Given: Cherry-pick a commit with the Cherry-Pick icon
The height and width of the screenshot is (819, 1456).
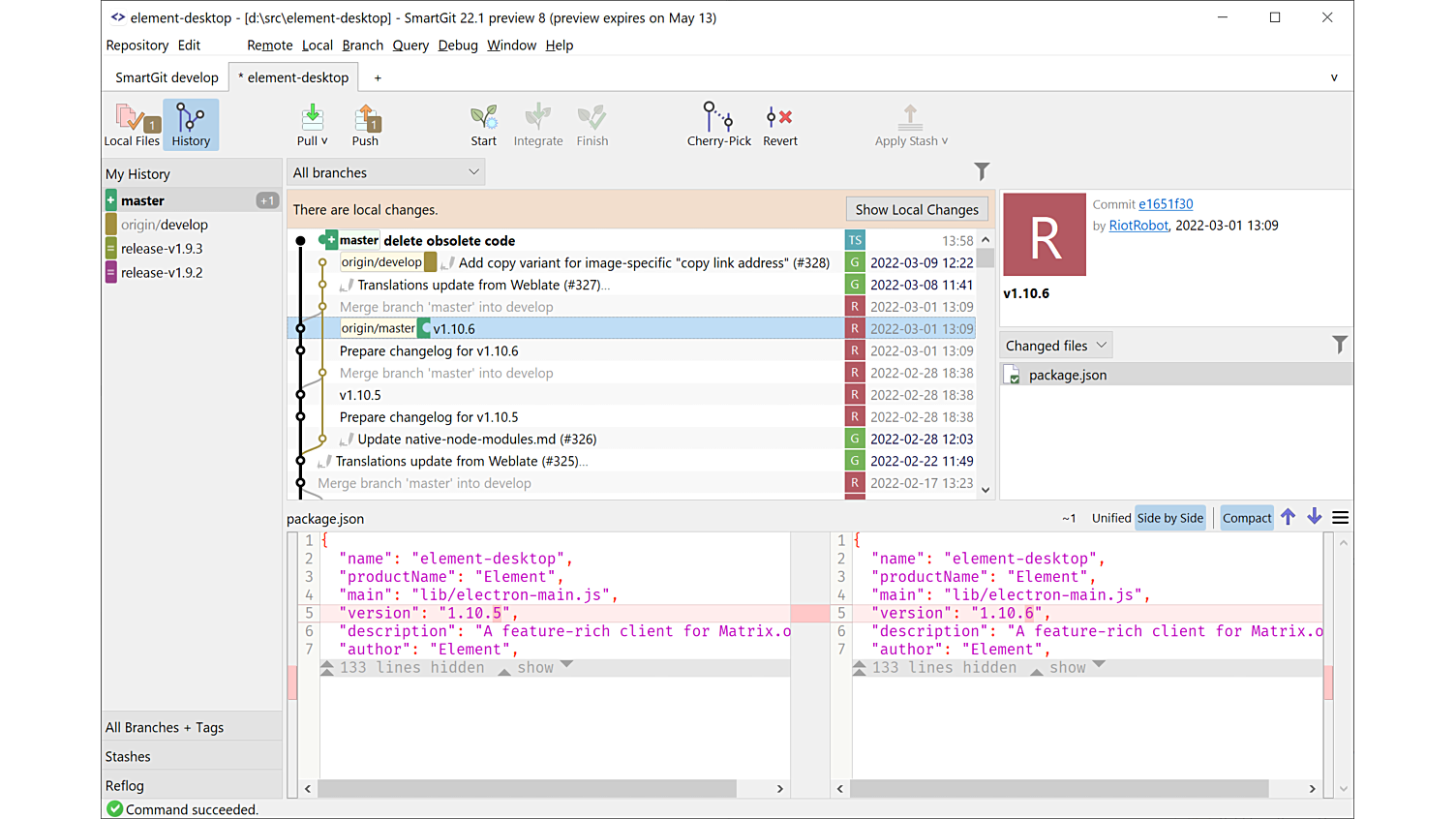Looking at the screenshot, I should click(718, 124).
